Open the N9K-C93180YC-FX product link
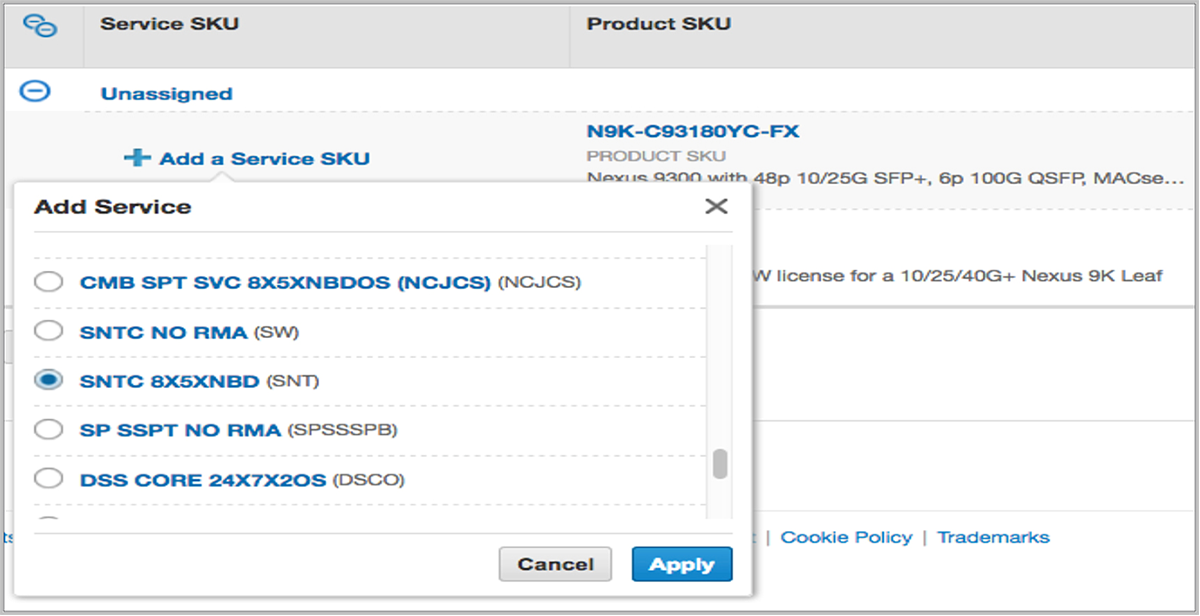The height and width of the screenshot is (616, 1200). [x=692, y=132]
